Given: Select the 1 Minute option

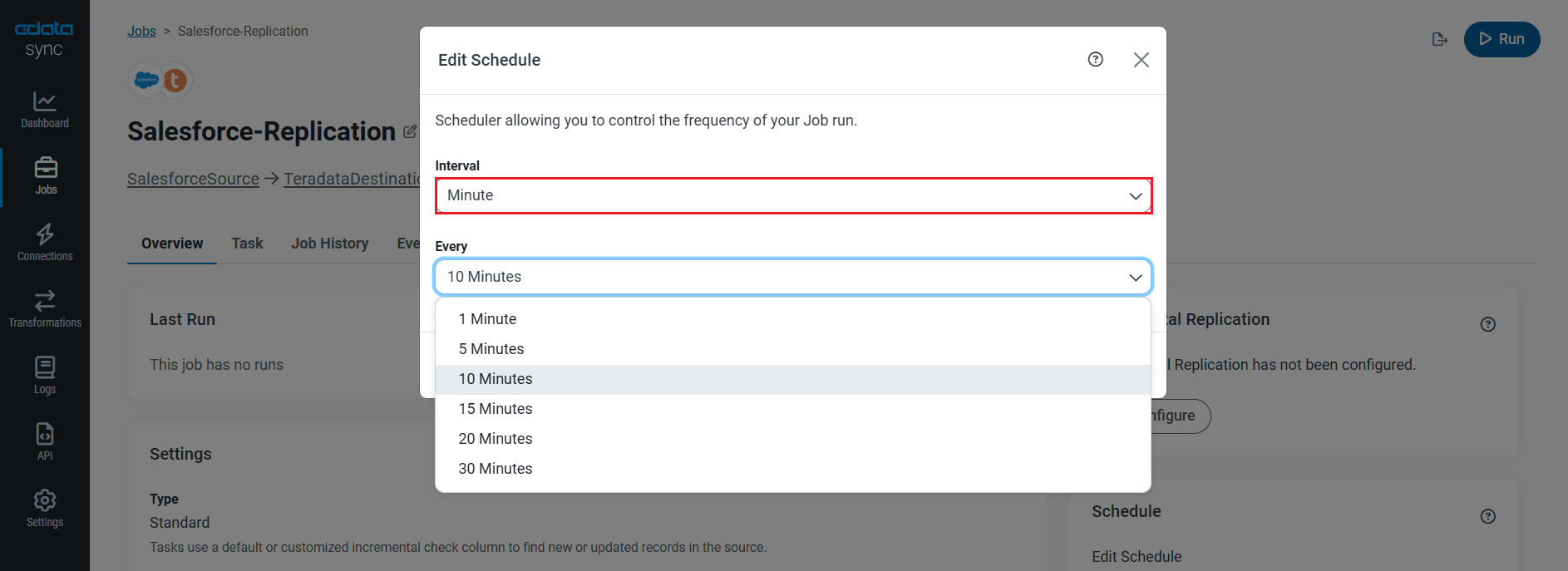Looking at the screenshot, I should coord(487,319).
